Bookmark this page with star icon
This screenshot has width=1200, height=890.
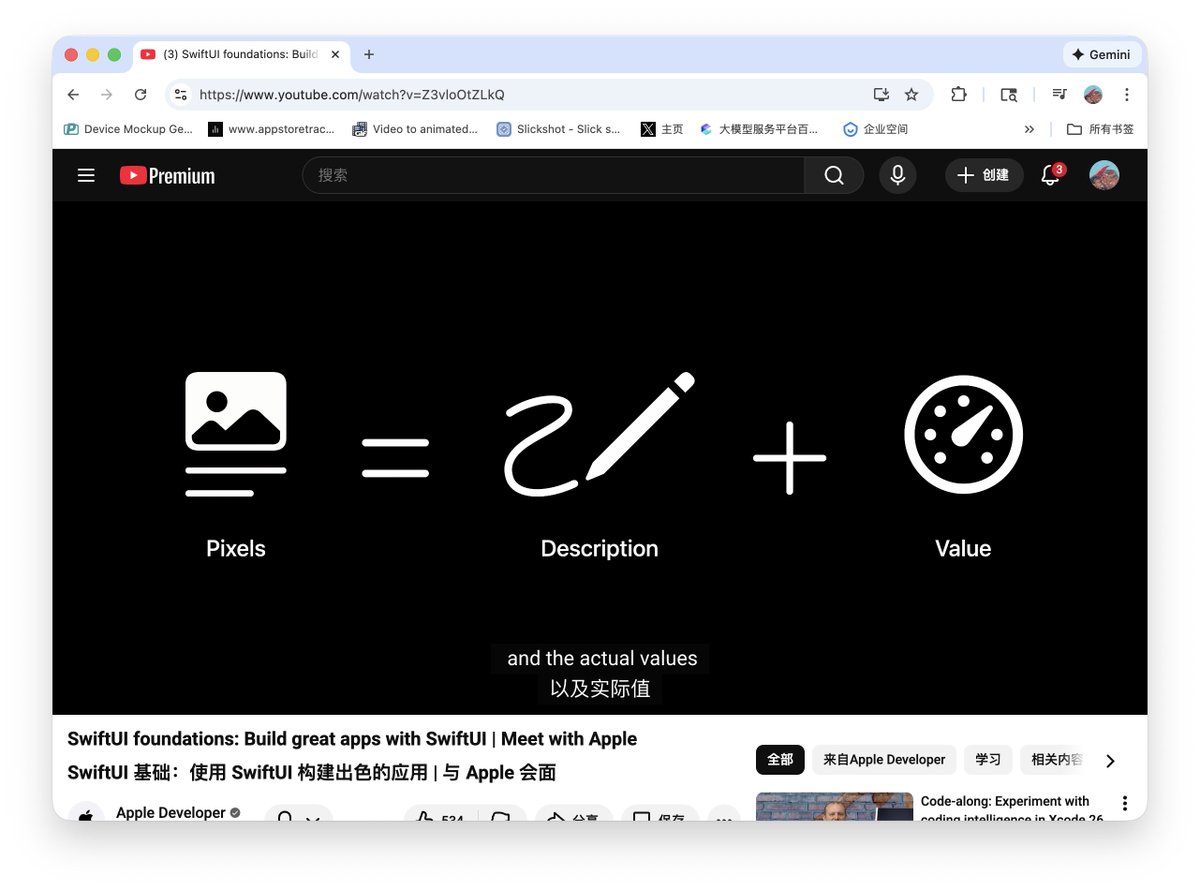tap(911, 95)
